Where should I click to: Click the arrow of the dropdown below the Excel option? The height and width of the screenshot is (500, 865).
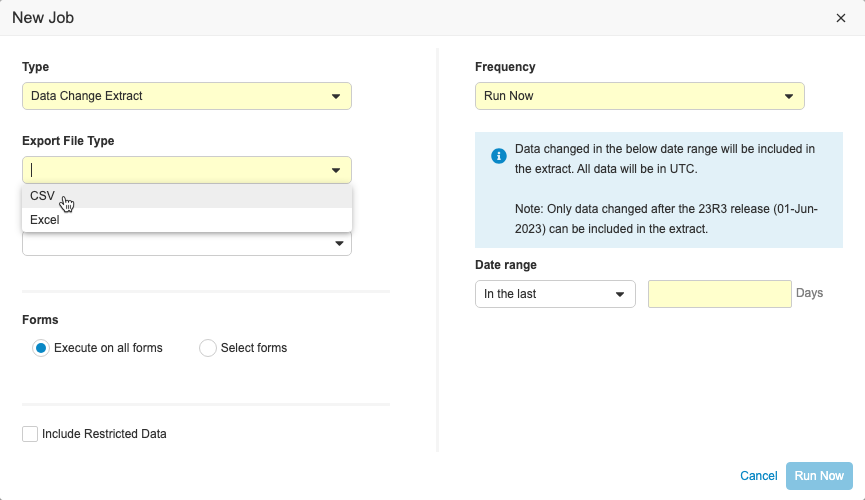point(338,244)
